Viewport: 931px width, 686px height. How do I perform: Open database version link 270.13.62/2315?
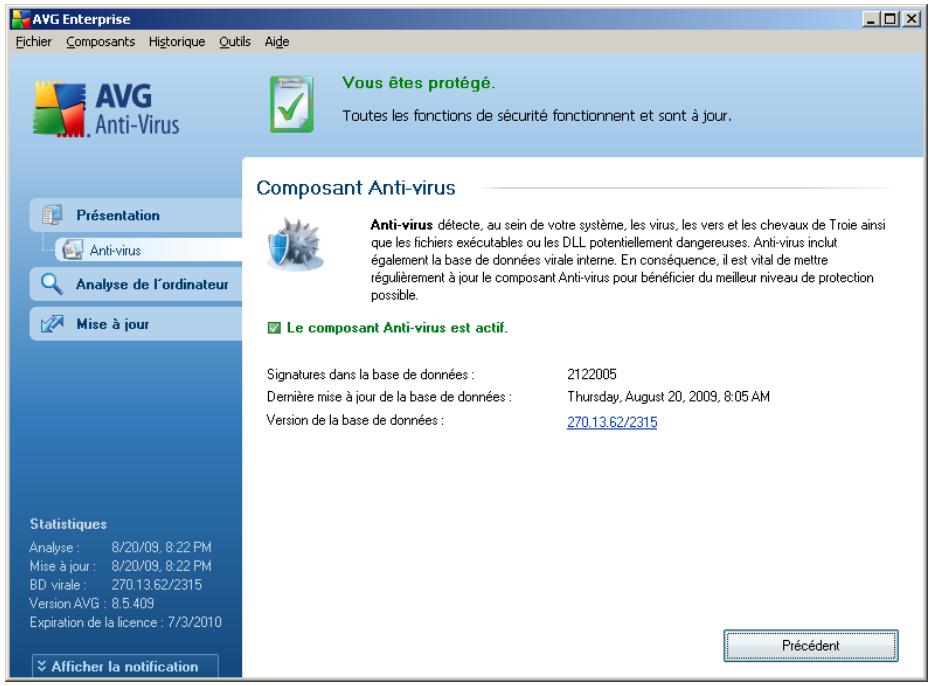[x=612, y=422]
